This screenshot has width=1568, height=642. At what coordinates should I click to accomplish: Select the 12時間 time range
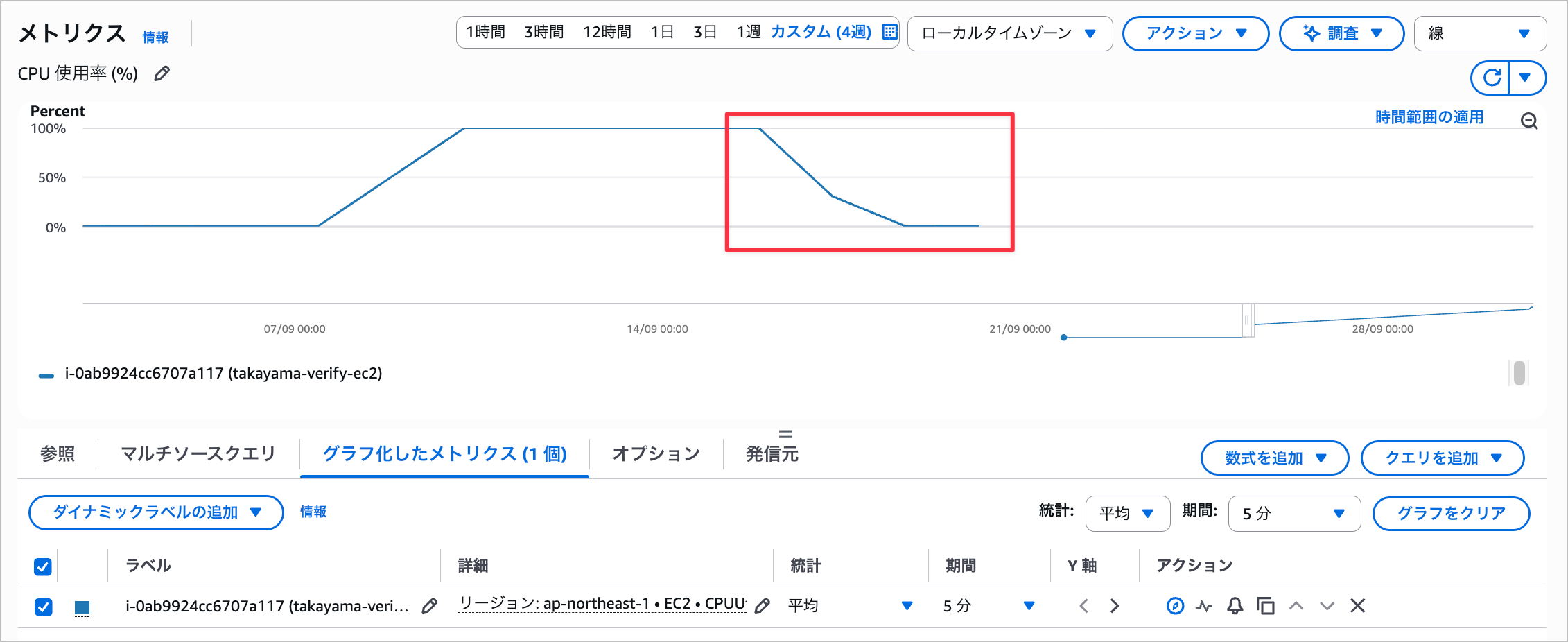(607, 32)
